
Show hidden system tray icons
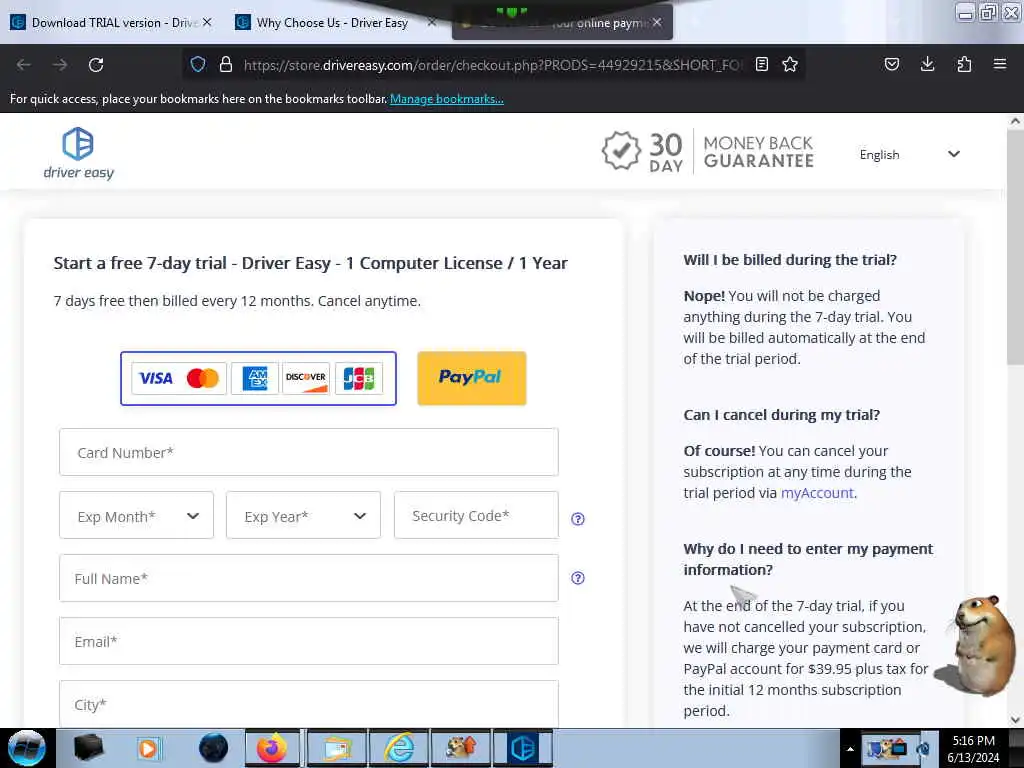[850, 749]
